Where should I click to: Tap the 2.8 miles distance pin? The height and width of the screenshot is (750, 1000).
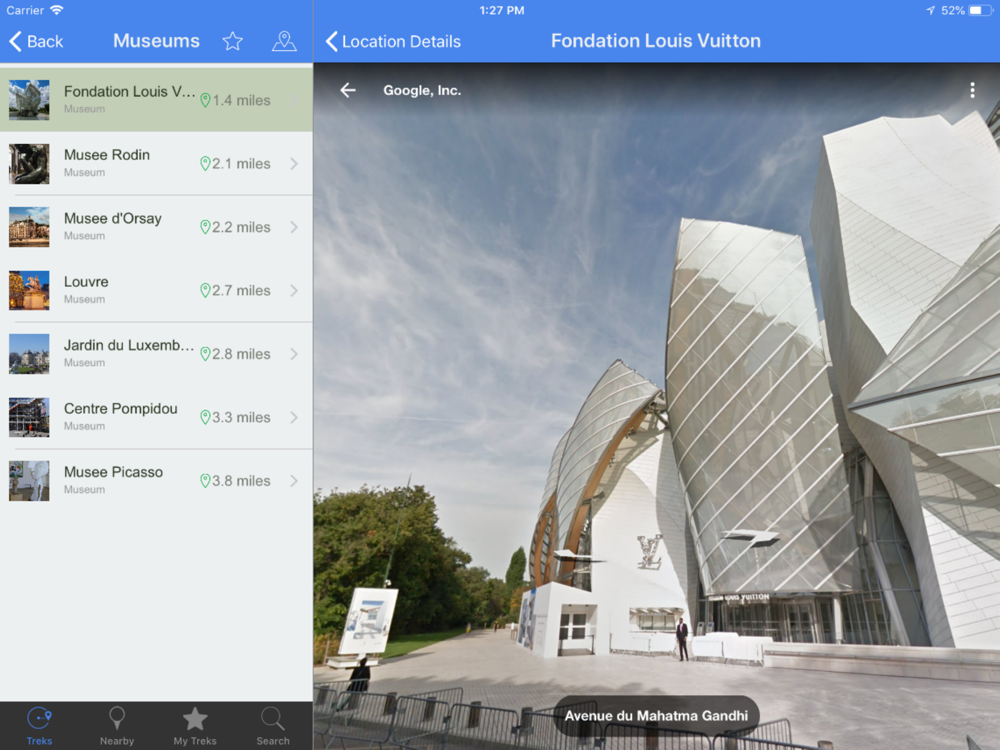tap(205, 354)
